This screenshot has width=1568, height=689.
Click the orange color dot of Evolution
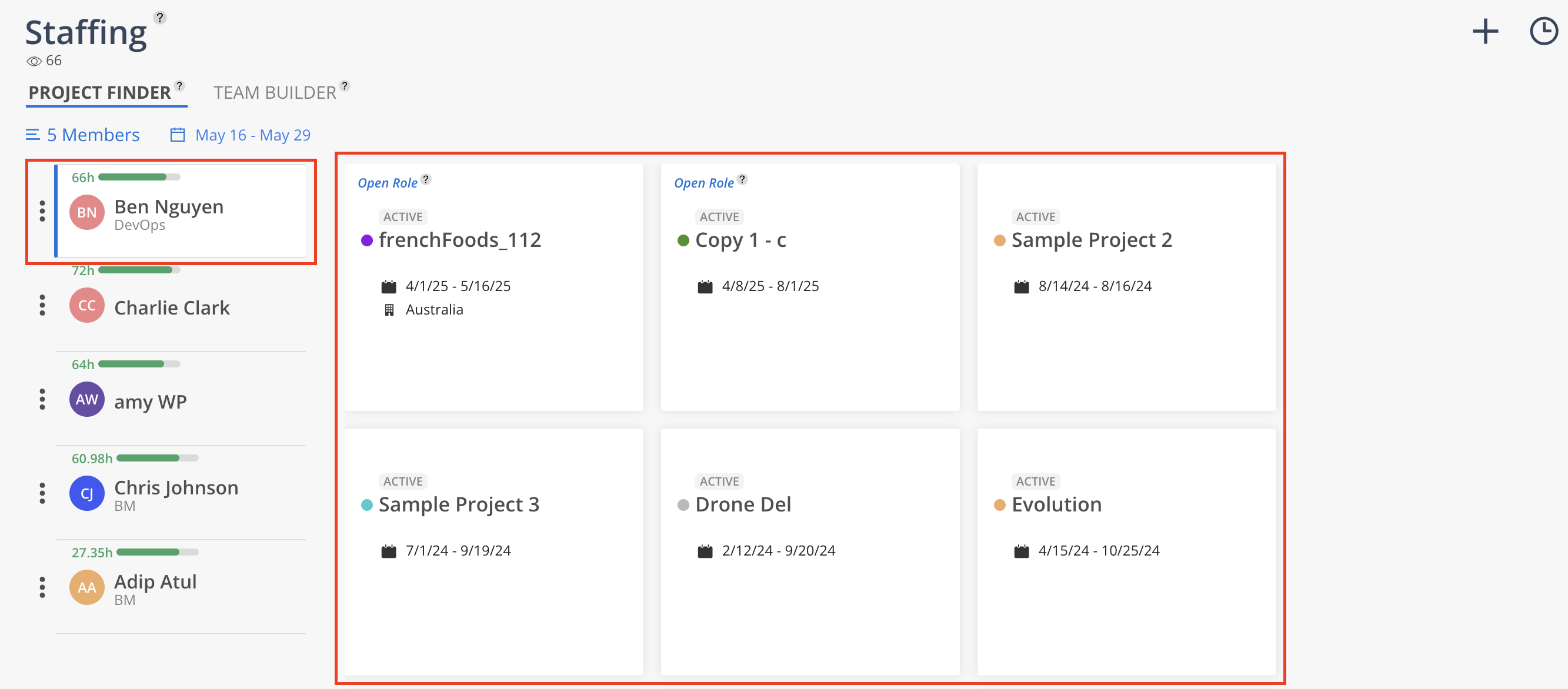click(x=999, y=505)
